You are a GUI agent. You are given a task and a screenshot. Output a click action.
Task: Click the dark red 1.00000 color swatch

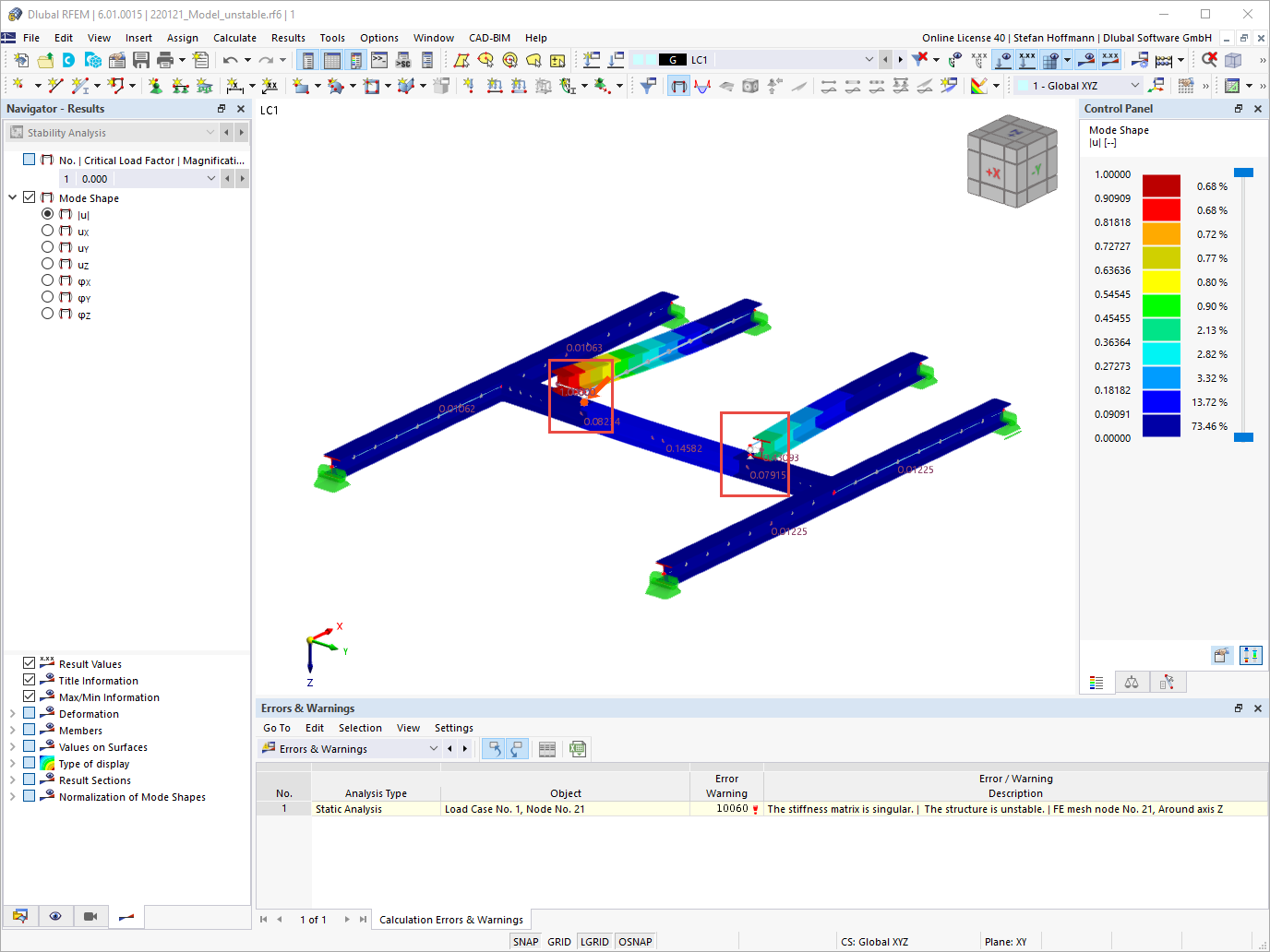(x=1161, y=185)
